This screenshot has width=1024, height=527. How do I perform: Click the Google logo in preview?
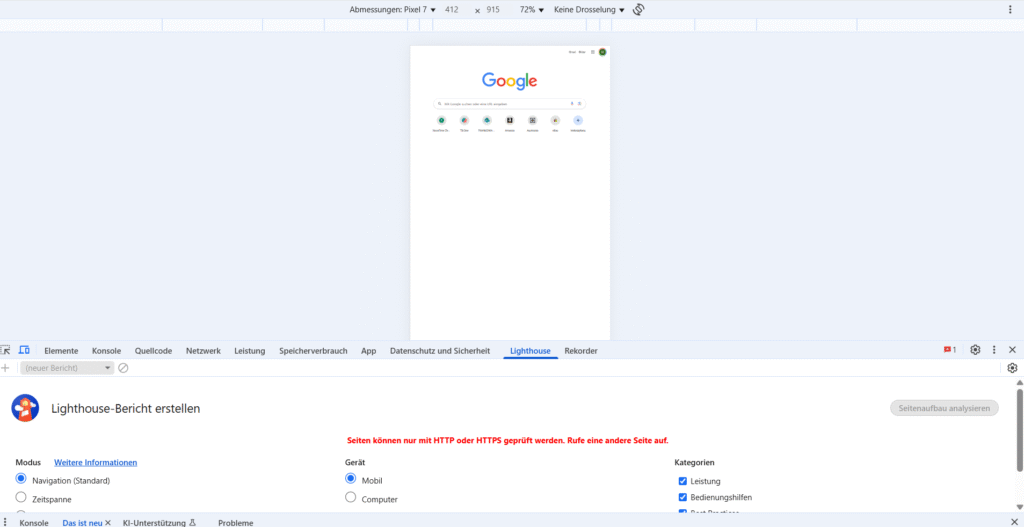[509, 80]
